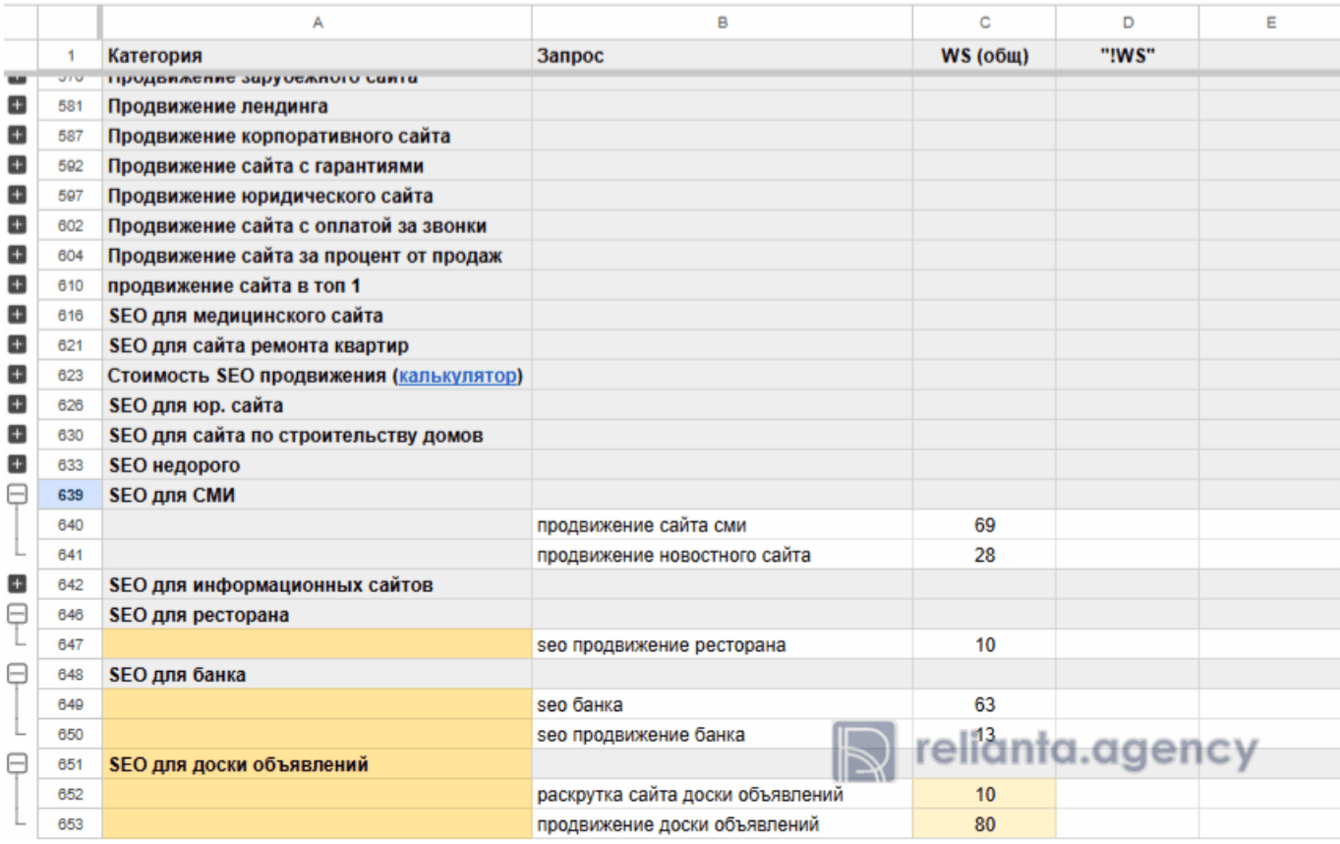The height and width of the screenshot is (844, 1340).
Task: Expand the Продвижение сайта с оплатой за звонки group
Action: point(16,225)
